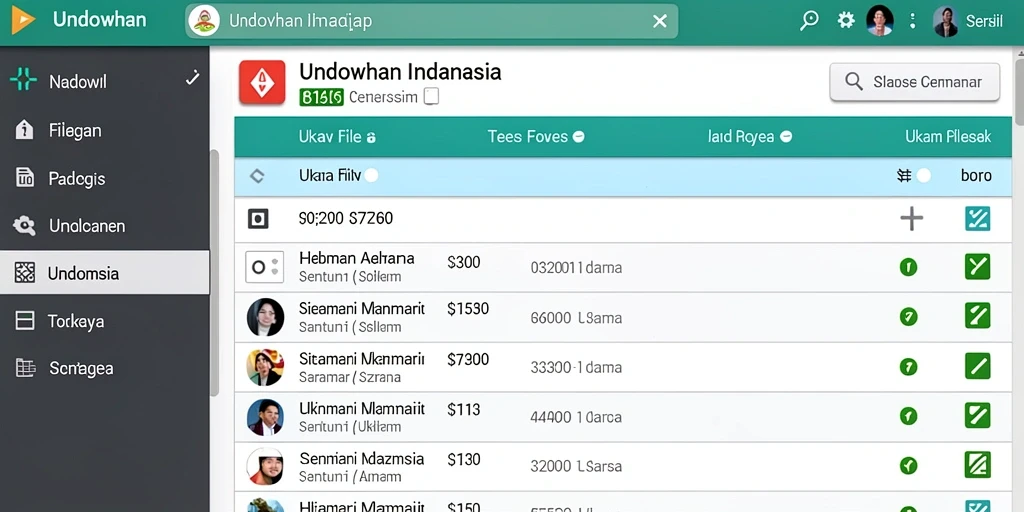Image resolution: width=1024 pixels, height=512 pixels.
Task: Click the red Undowhan Indanasia app icon
Action: pos(262,82)
